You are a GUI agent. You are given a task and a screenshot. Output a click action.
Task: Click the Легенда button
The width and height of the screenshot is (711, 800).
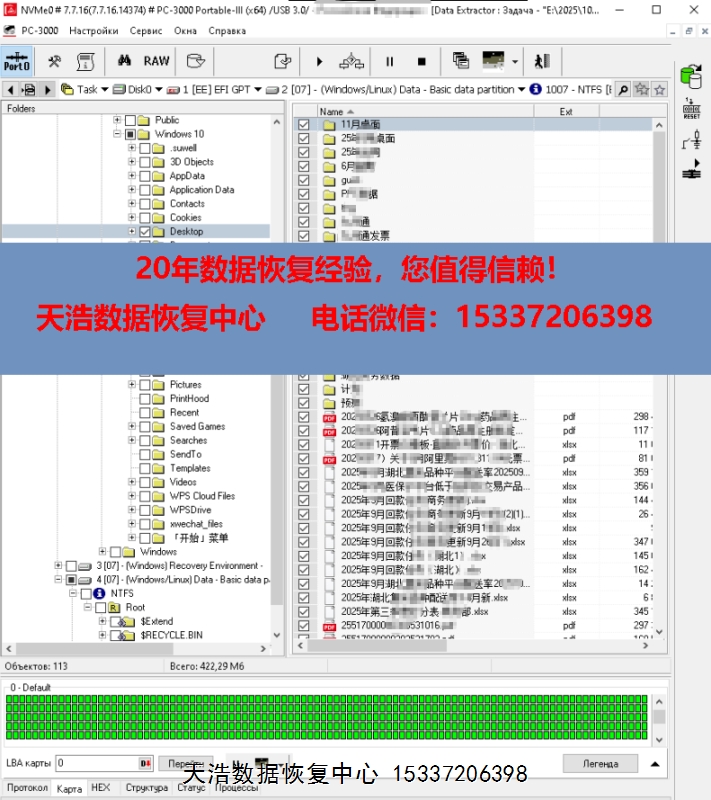[600, 763]
